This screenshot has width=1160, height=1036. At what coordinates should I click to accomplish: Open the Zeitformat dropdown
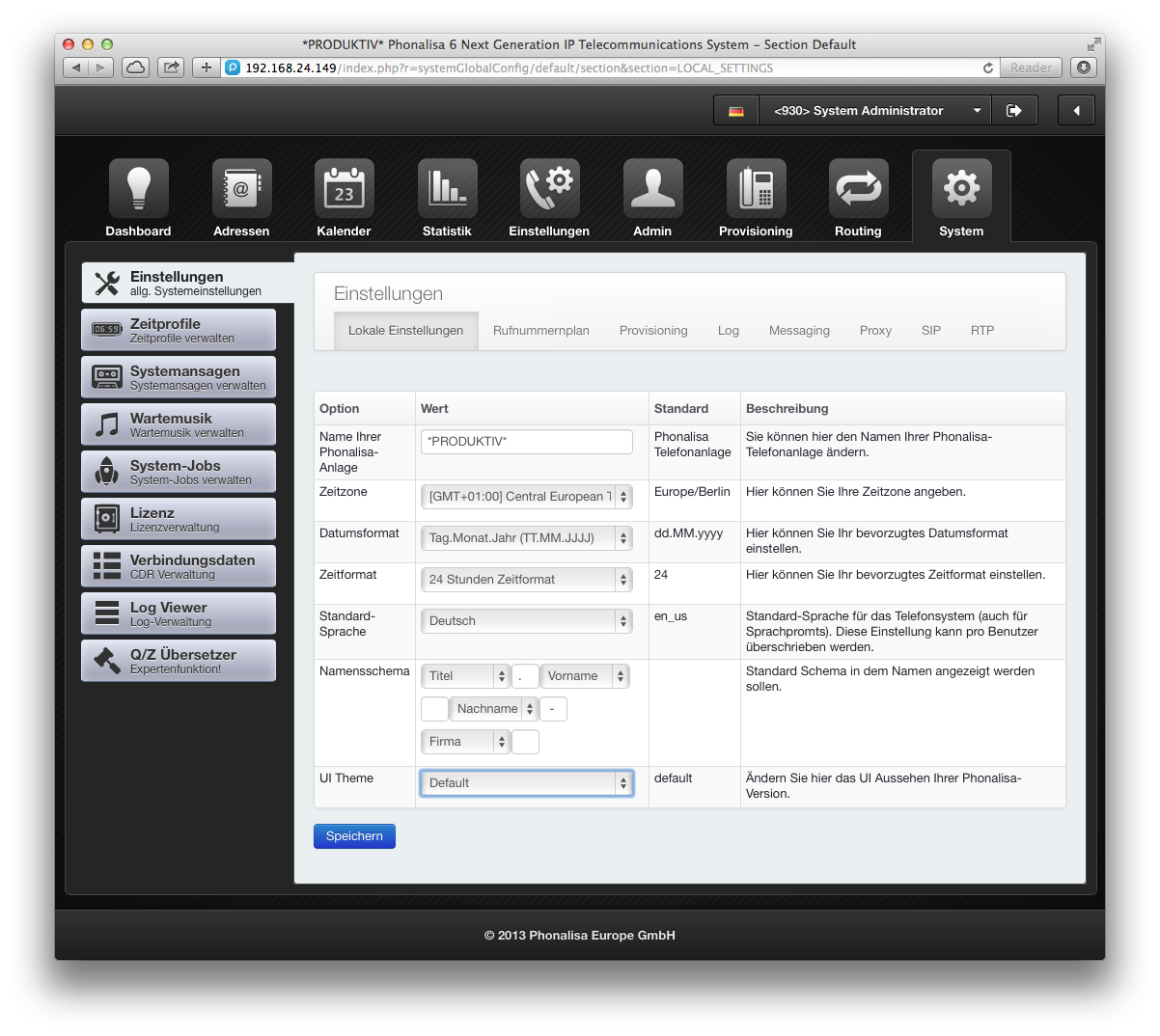527,580
